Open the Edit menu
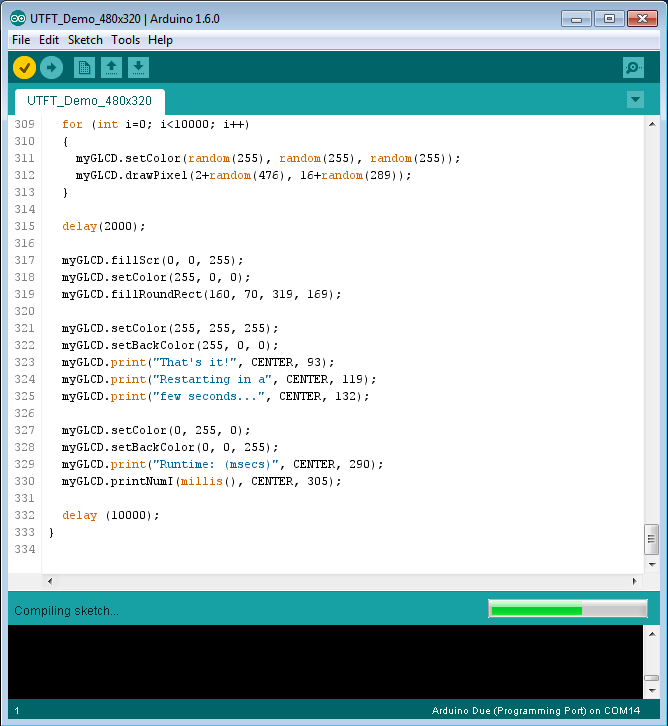The width and height of the screenshot is (668, 726). pos(49,40)
